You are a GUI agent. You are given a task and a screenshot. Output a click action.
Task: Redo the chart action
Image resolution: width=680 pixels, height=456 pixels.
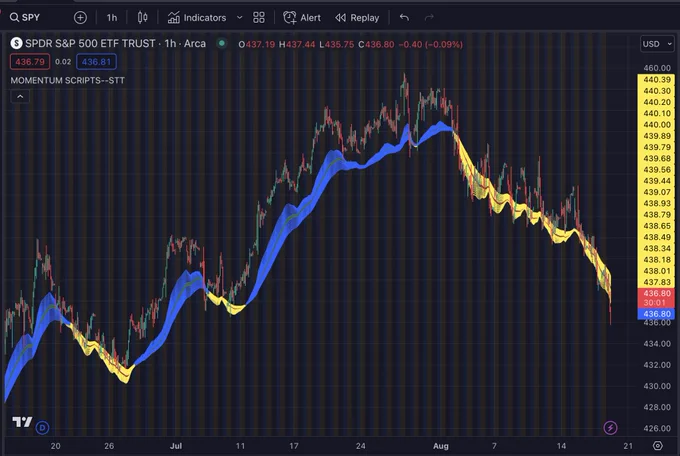click(429, 17)
